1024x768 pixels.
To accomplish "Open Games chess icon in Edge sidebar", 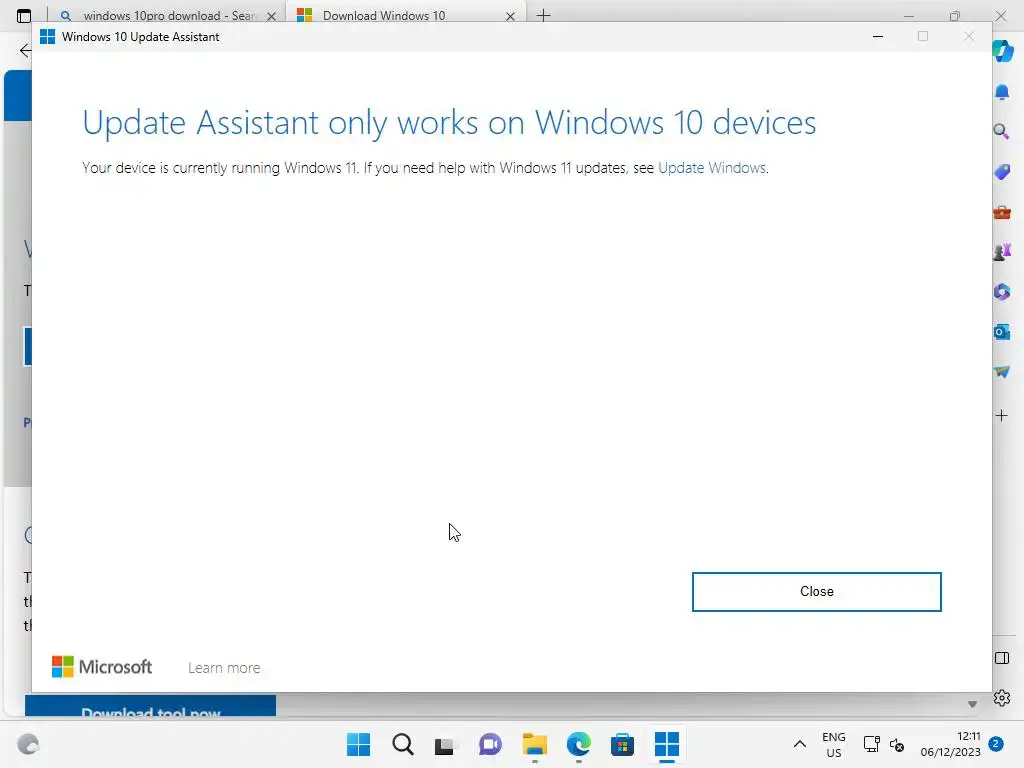I will [1002, 252].
